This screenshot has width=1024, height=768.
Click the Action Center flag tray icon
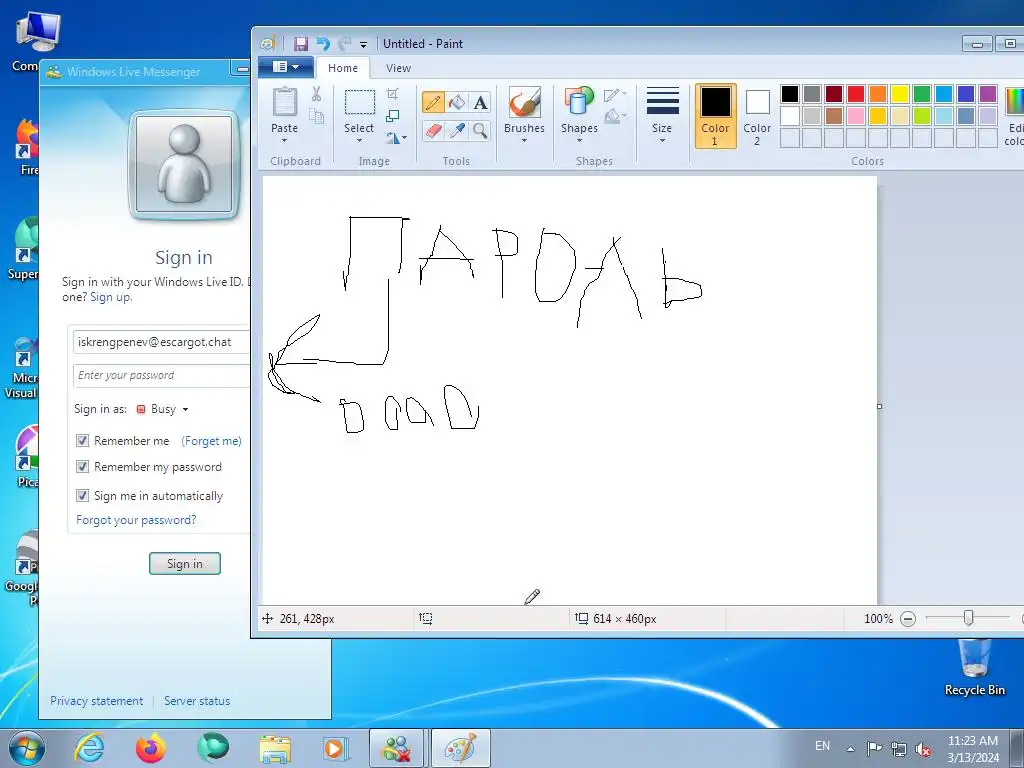click(874, 748)
